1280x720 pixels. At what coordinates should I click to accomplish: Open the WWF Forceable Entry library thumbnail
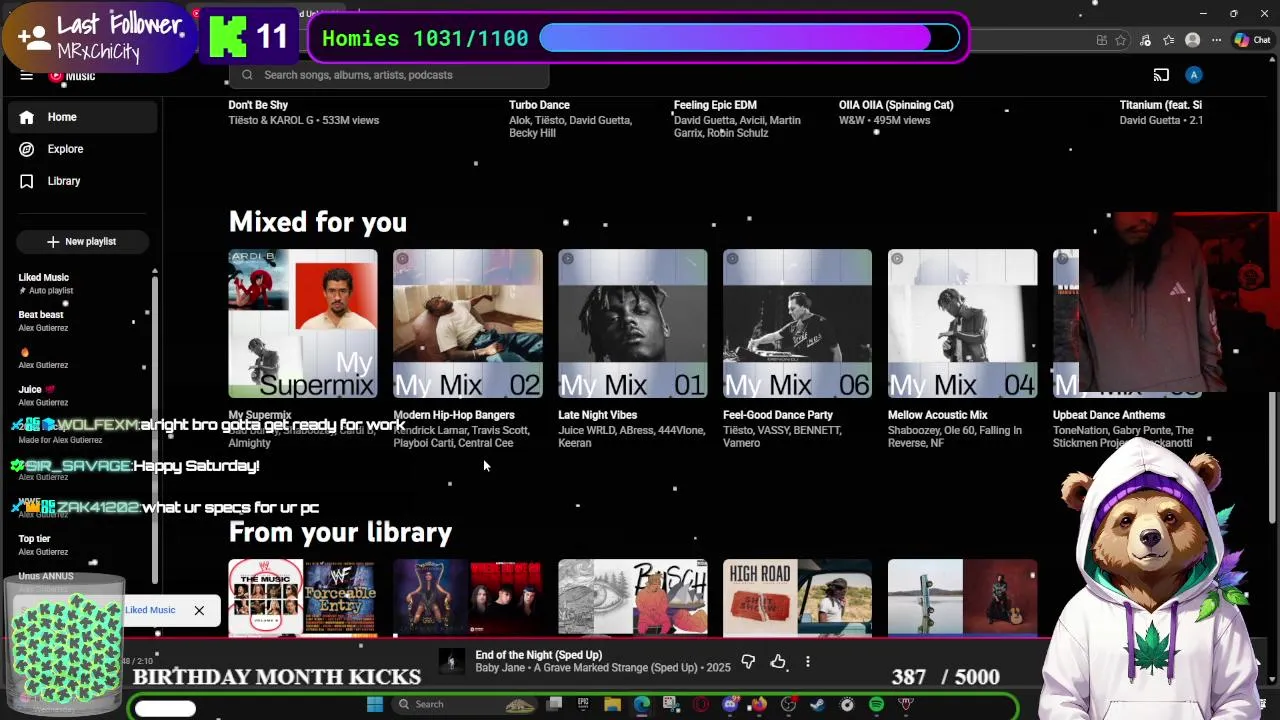pyautogui.click(x=303, y=598)
